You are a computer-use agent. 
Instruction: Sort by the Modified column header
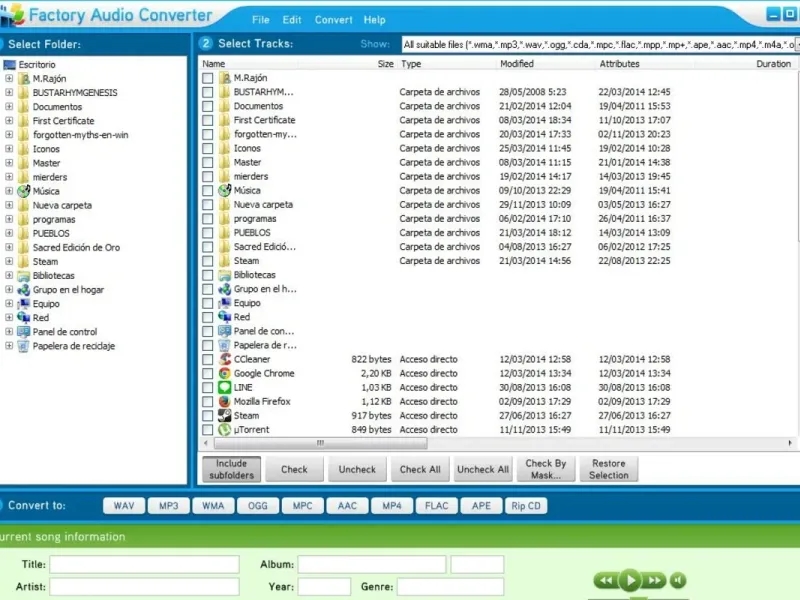pyautogui.click(x=517, y=64)
